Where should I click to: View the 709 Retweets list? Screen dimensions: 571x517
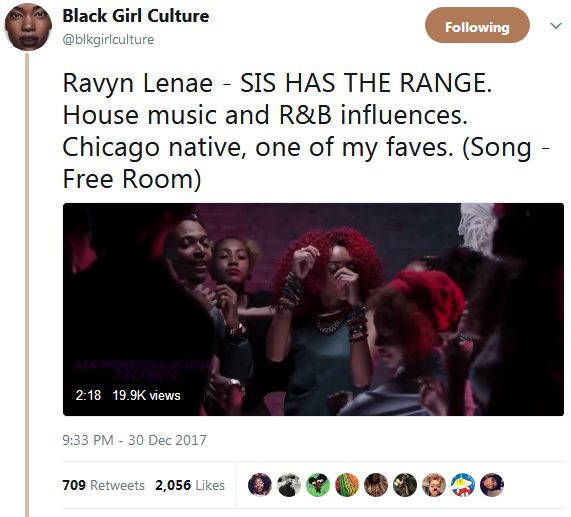[x=103, y=485]
